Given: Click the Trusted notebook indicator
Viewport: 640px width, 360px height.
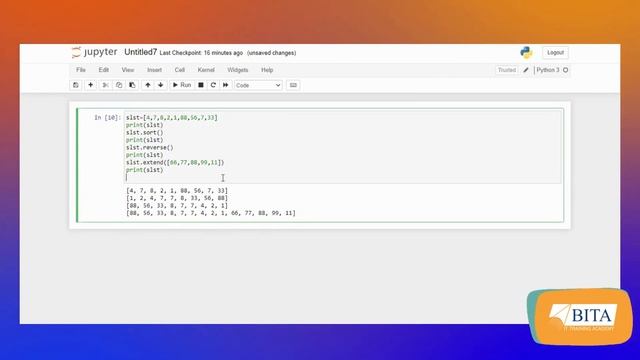Looking at the screenshot, I should 507,70.
